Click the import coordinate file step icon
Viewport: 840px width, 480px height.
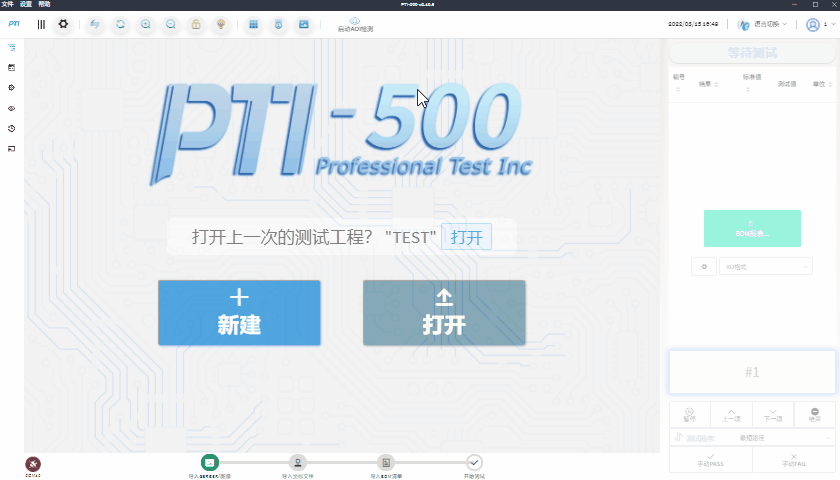coord(297,462)
